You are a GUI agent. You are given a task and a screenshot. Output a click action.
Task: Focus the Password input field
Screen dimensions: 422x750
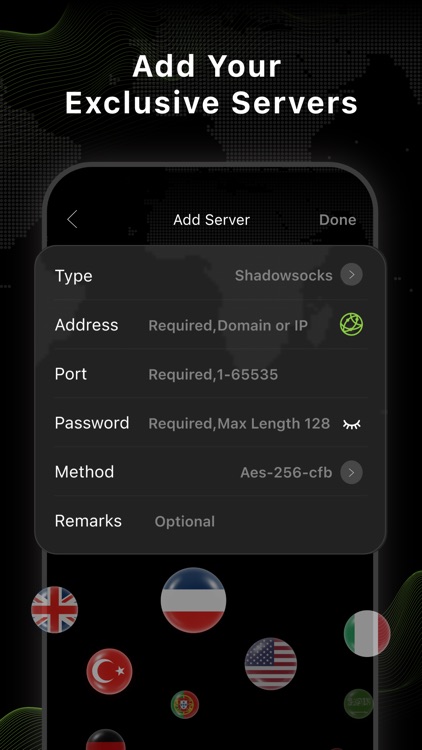[x=239, y=424]
